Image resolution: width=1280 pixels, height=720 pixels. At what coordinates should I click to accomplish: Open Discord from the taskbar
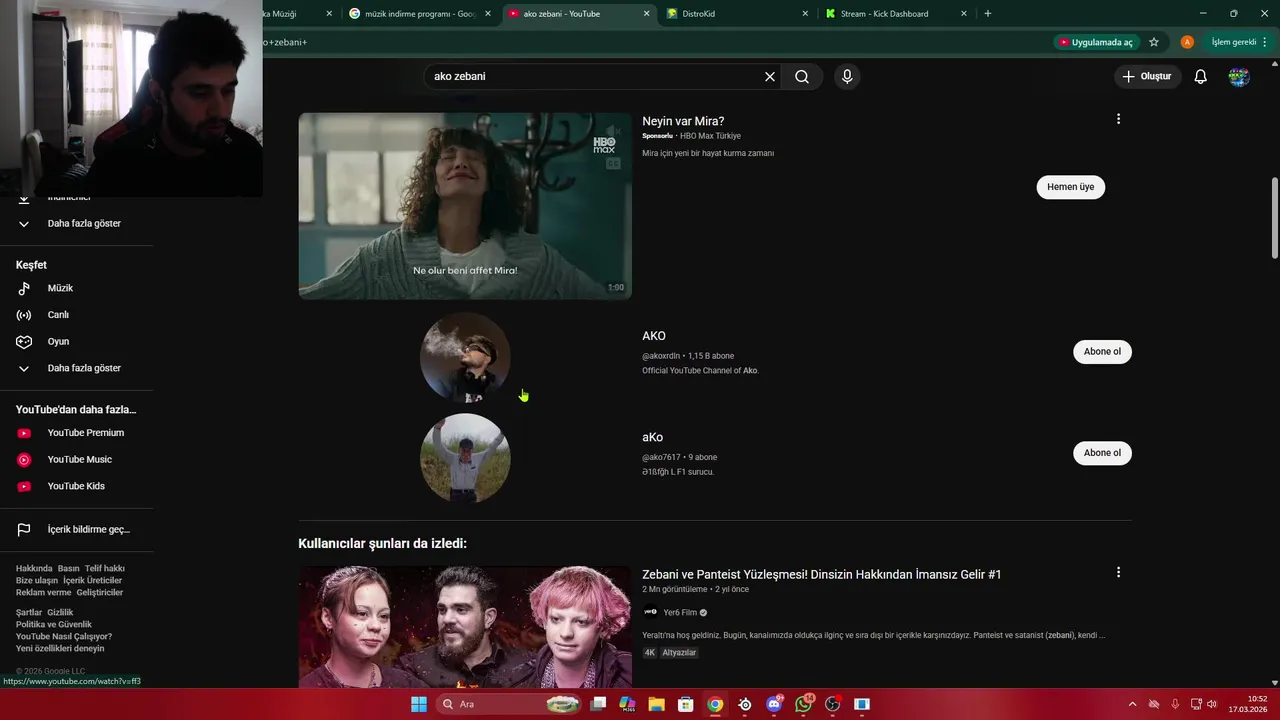[774, 704]
